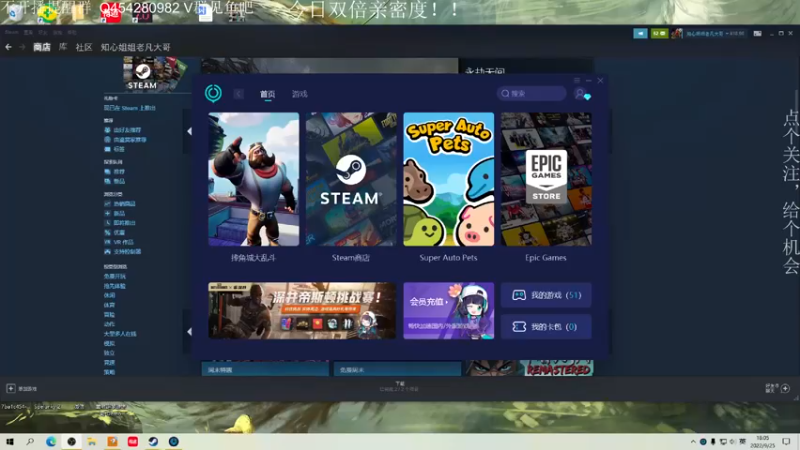This screenshot has width=800, height=450.
Task: Open VR 作品 sidebar link
Action: click(x=123, y=242)
